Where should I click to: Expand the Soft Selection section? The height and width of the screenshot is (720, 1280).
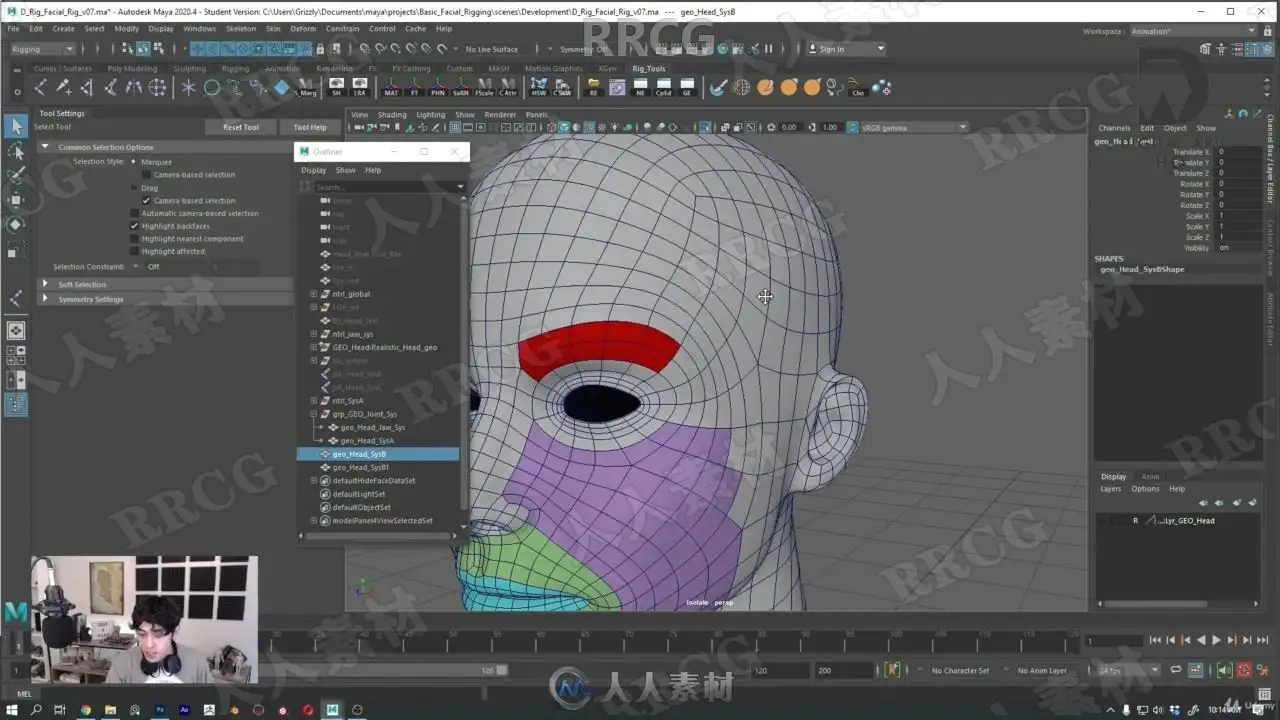coord(45,284)
